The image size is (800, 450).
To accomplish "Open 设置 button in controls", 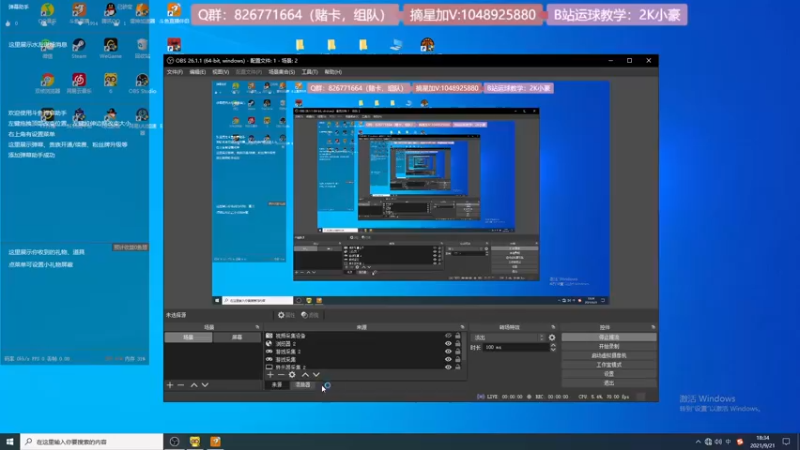I will 609,374.
